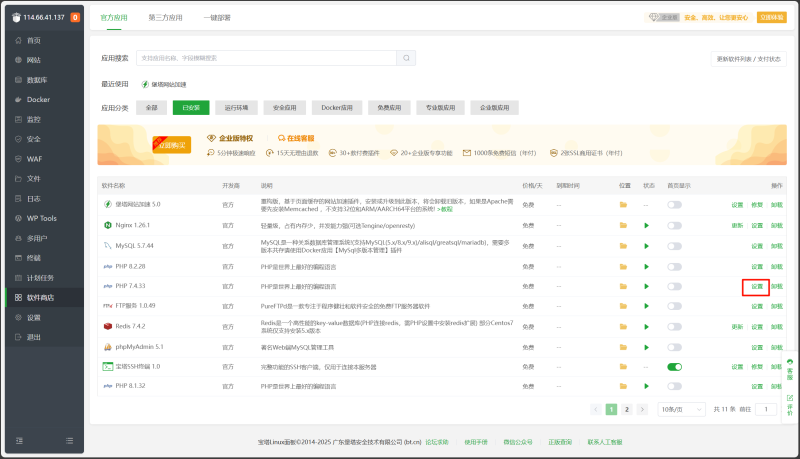Open the 客服 floating support icon
This screenshot has height=459, width=800.
[790, 369]
